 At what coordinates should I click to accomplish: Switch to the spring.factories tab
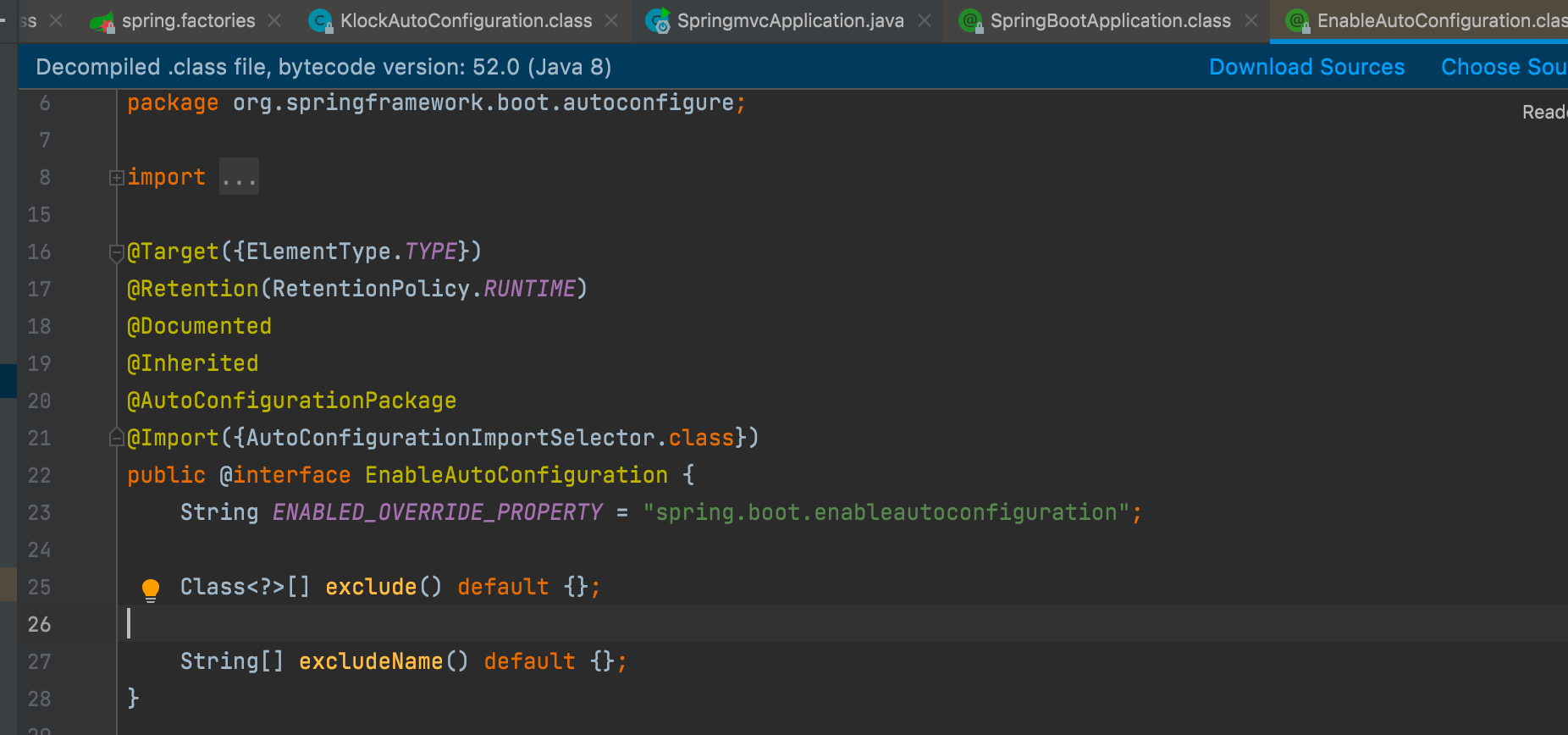pyautogui.click(x=188, y=21)
